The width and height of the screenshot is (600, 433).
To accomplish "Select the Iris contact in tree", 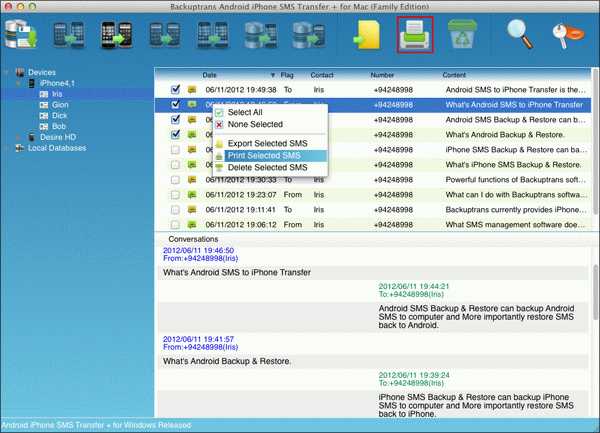I will (x=57, y=94).
